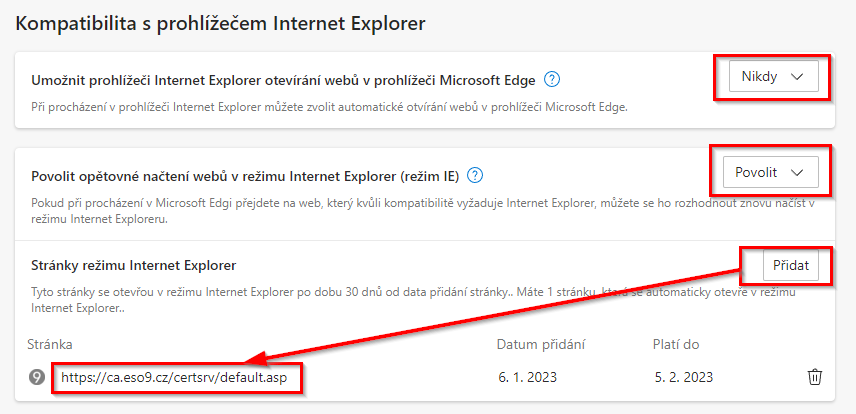
Task: Click description starting "Pokud při procházení v Microsoft Edgi"
Action: tap(423, 211)
